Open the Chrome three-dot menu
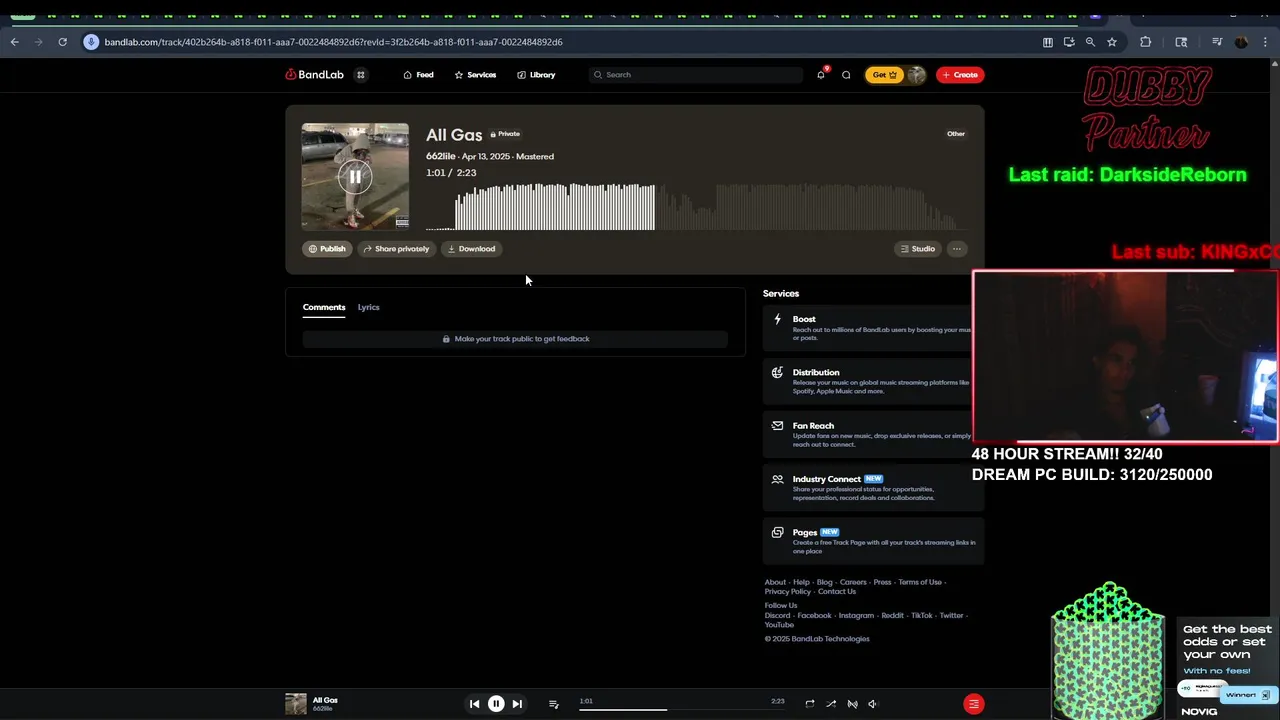Viewport: 1280px width, 720px height. tap(1266, 42)
